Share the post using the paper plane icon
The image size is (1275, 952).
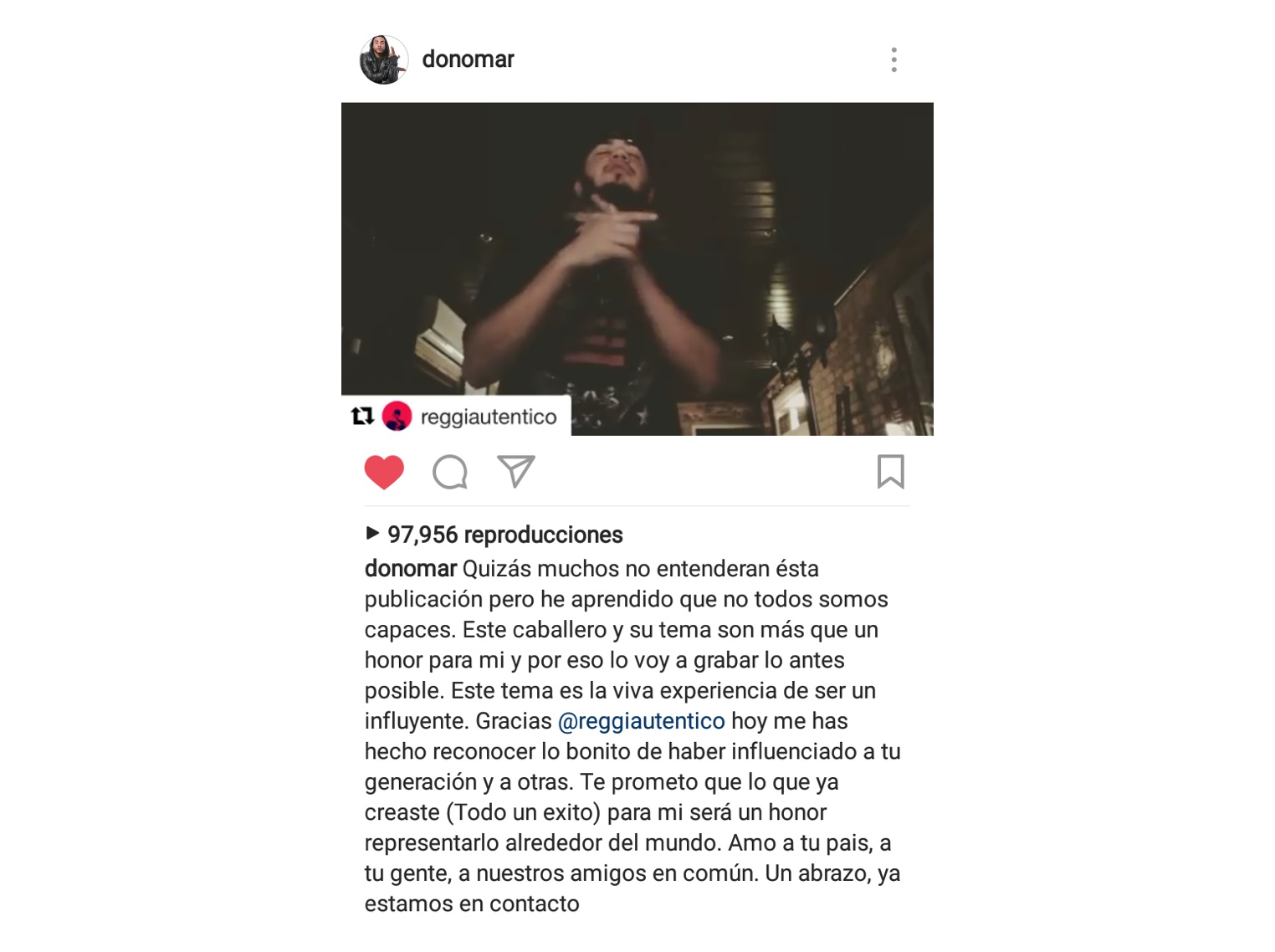[516, 472]
